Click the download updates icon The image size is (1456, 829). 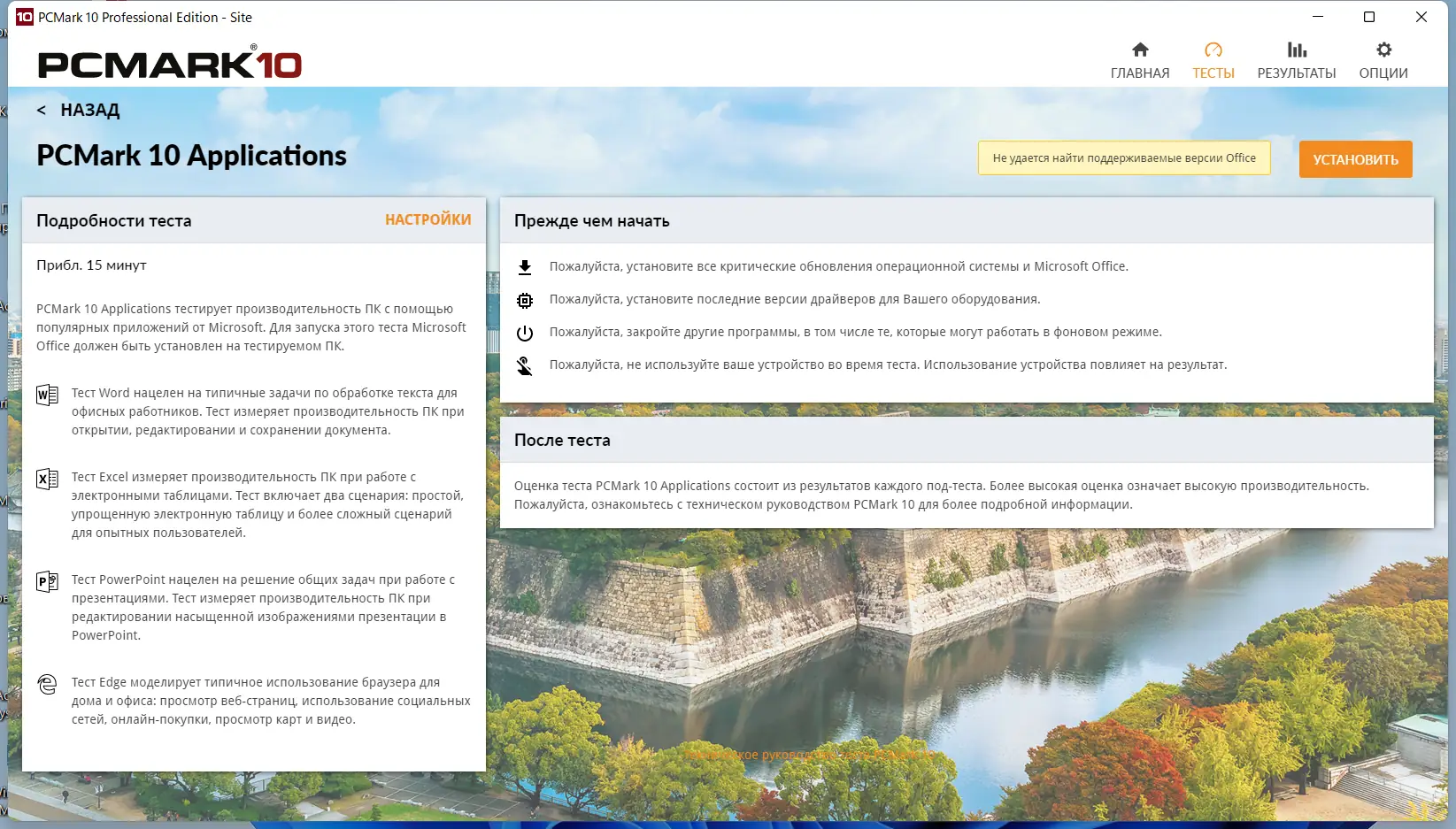(525, 267)
